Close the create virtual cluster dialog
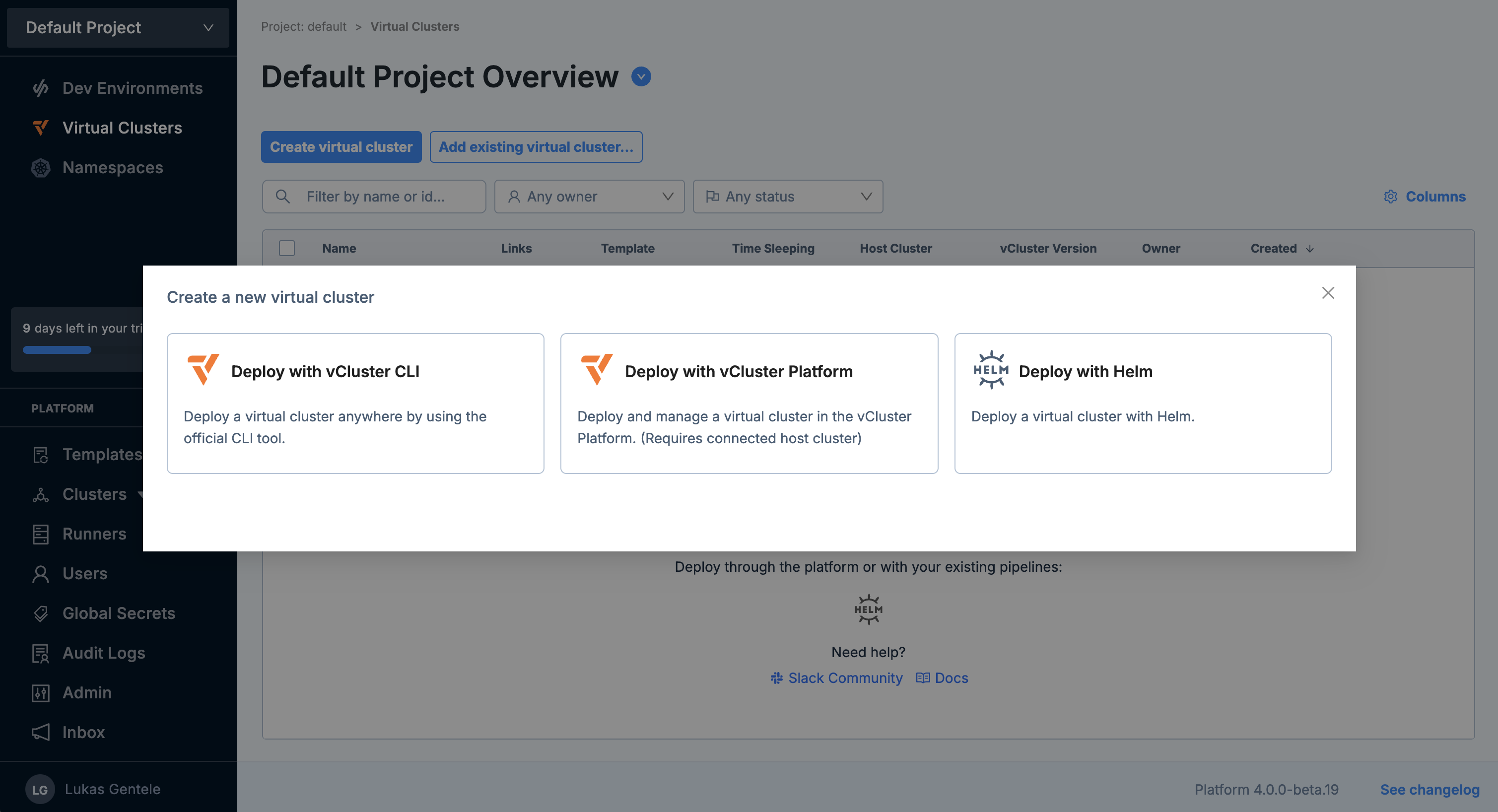The image size is (1498, 812). [1328, 293]
